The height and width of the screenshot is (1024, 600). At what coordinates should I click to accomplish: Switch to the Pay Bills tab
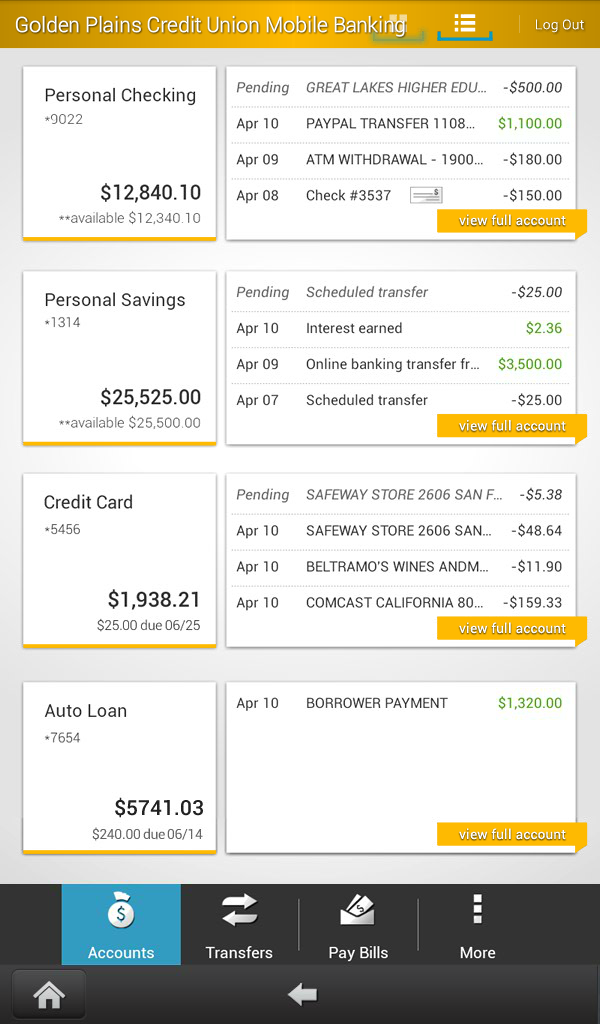pyautogui.click(x=358, y=924)
